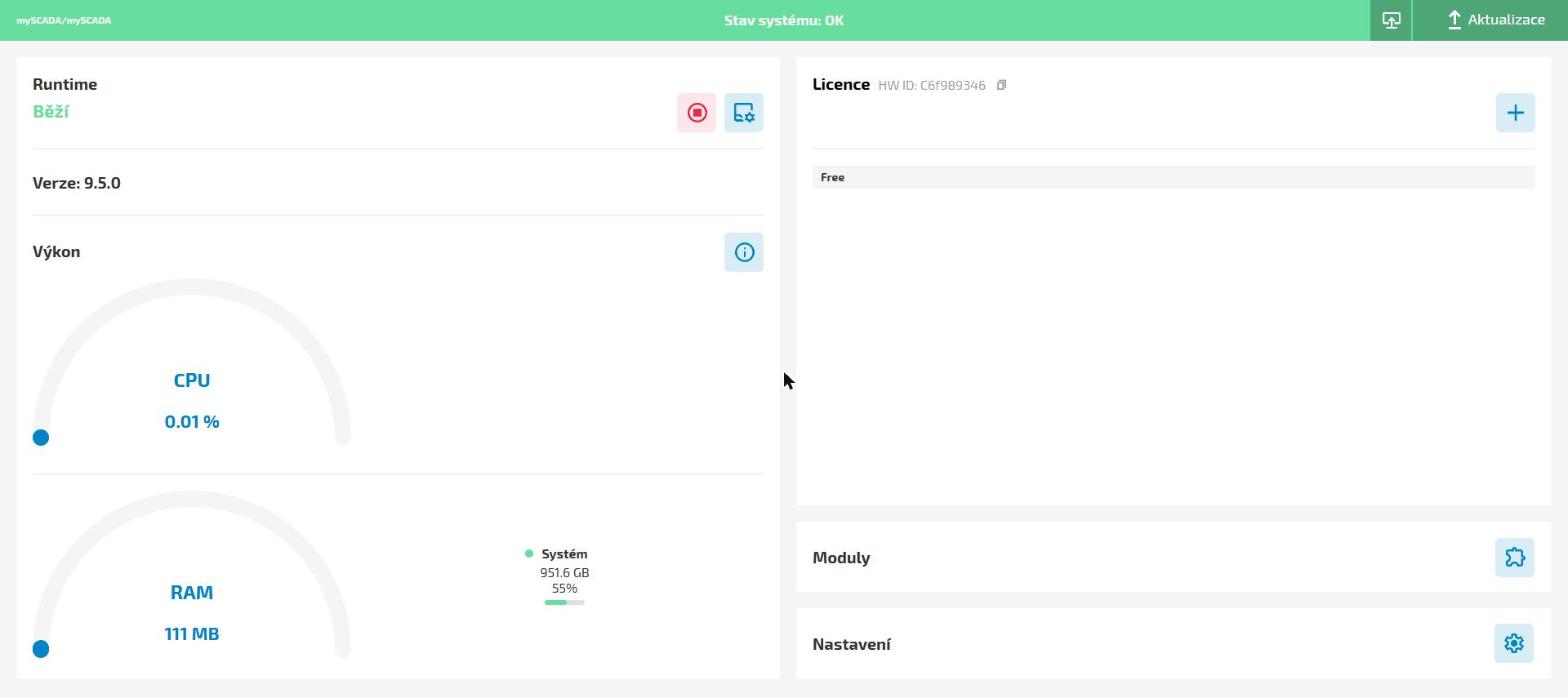
Task: Click the 0.01 % CPU value
Action: pyautogui.click(x=192, y=422)
